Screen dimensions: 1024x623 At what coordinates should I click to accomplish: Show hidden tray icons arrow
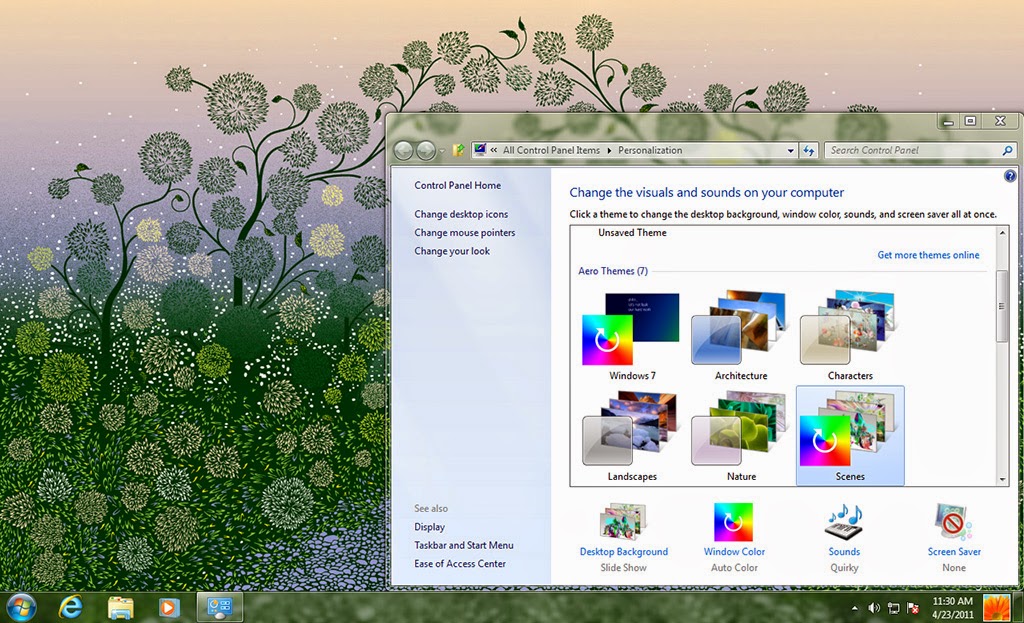point(854,609)
